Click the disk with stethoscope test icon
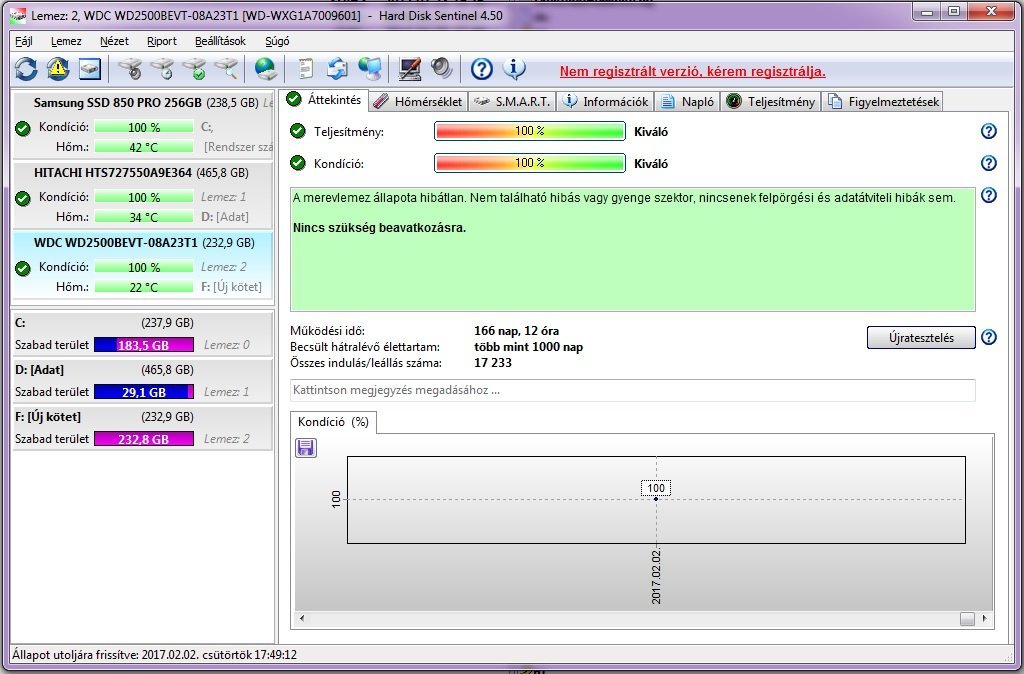This screenshot has height=674, width=1024. [131, 69]
